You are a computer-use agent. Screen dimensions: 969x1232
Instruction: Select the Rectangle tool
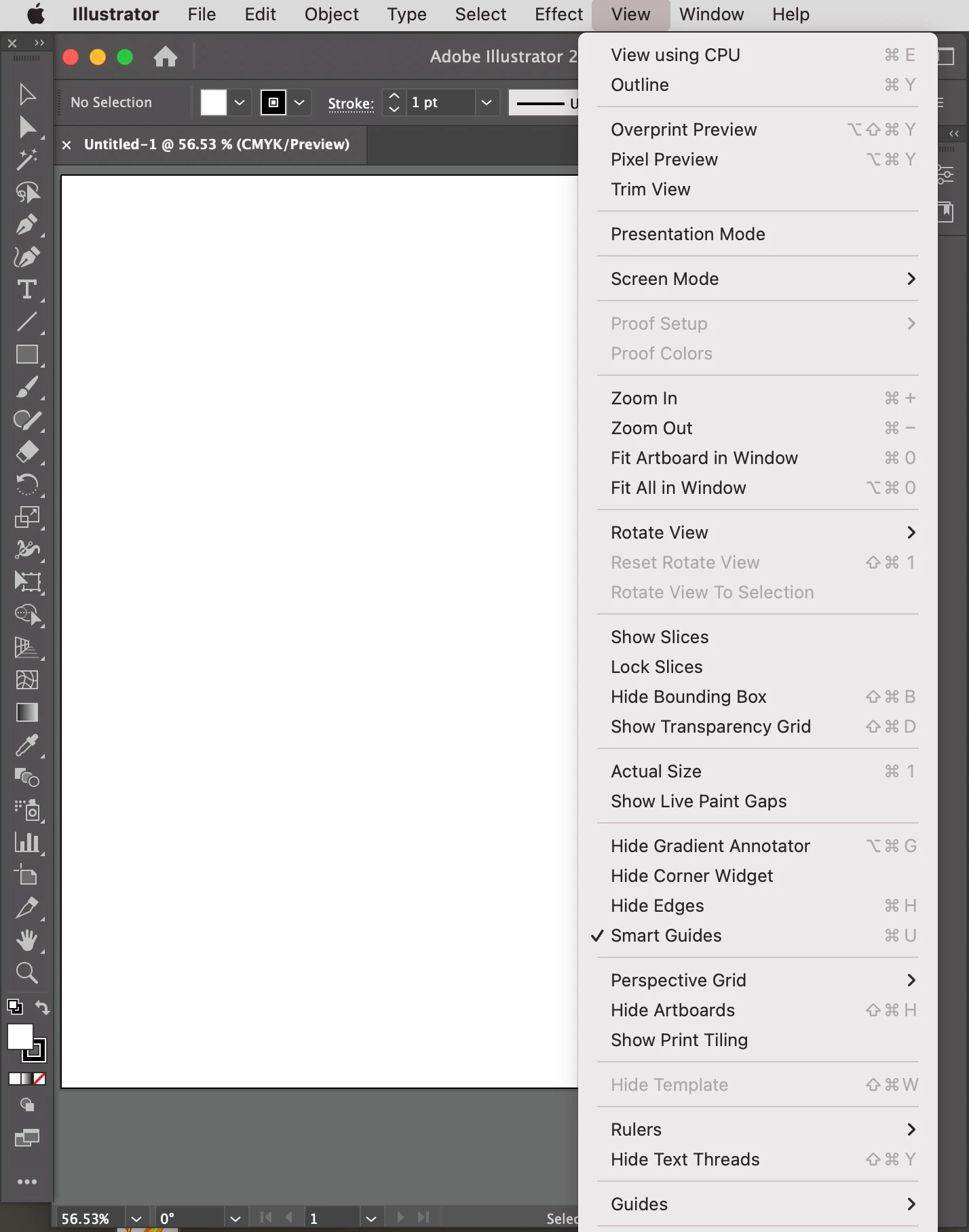(x=27, y=355)
